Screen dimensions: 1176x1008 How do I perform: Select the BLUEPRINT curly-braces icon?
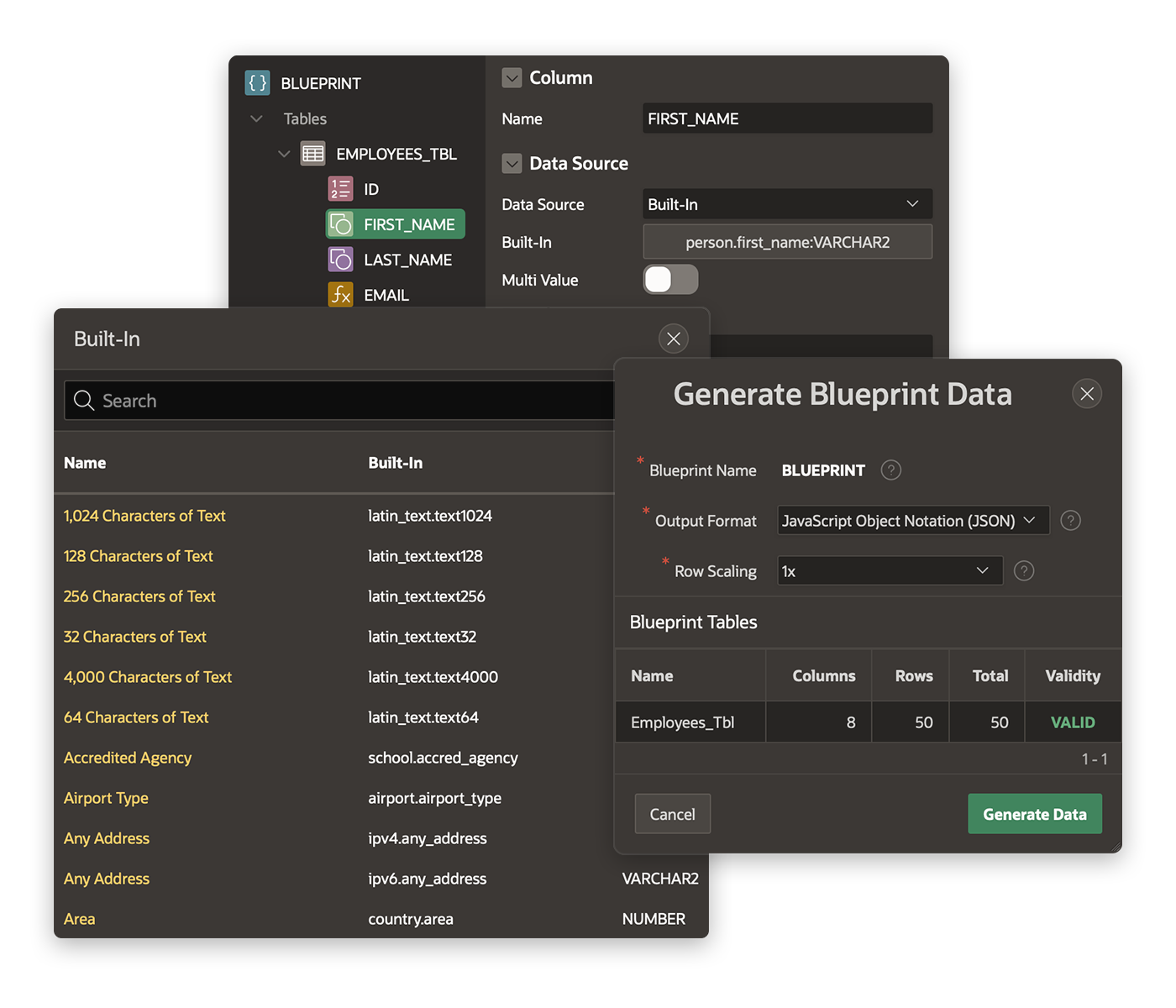tap(257, 82)
